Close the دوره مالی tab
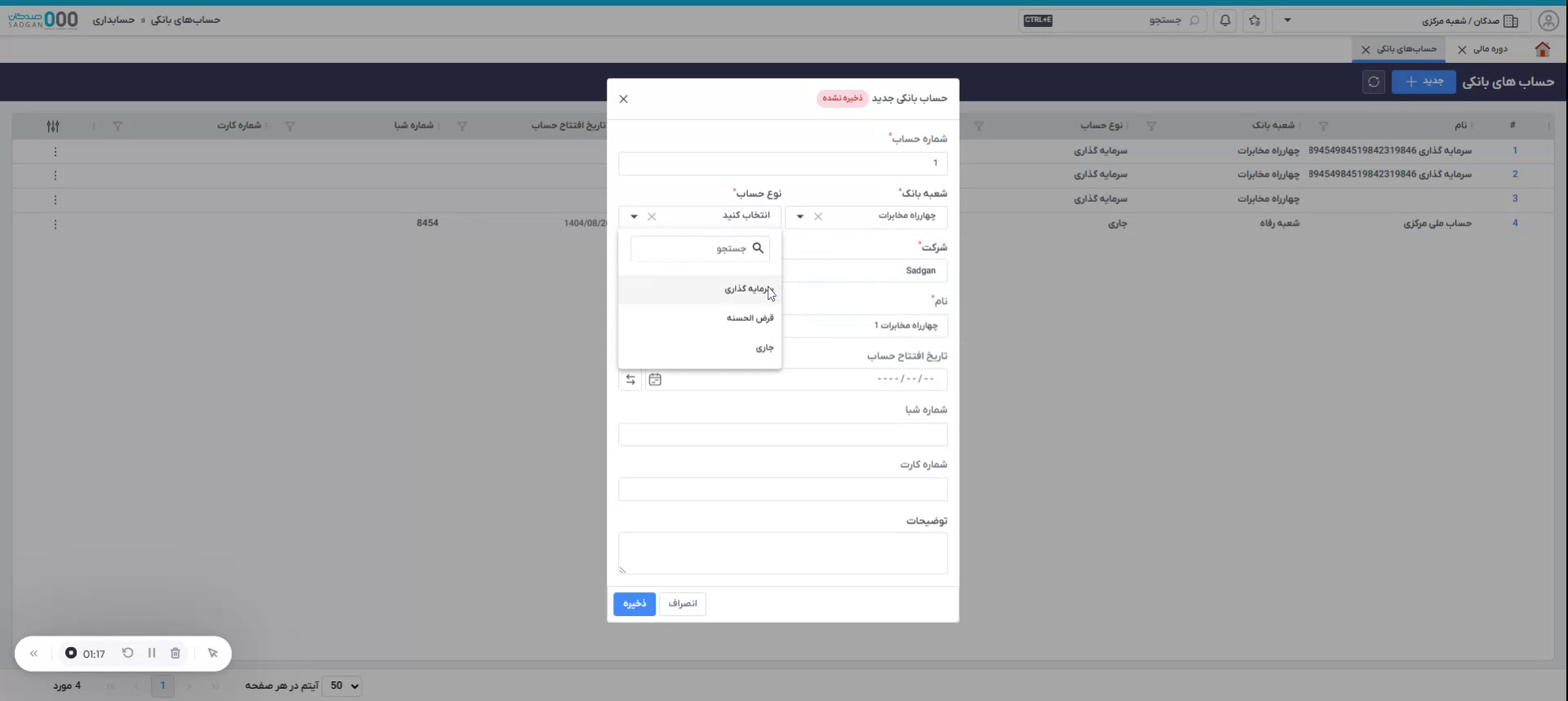 (x=1462, y=50)
